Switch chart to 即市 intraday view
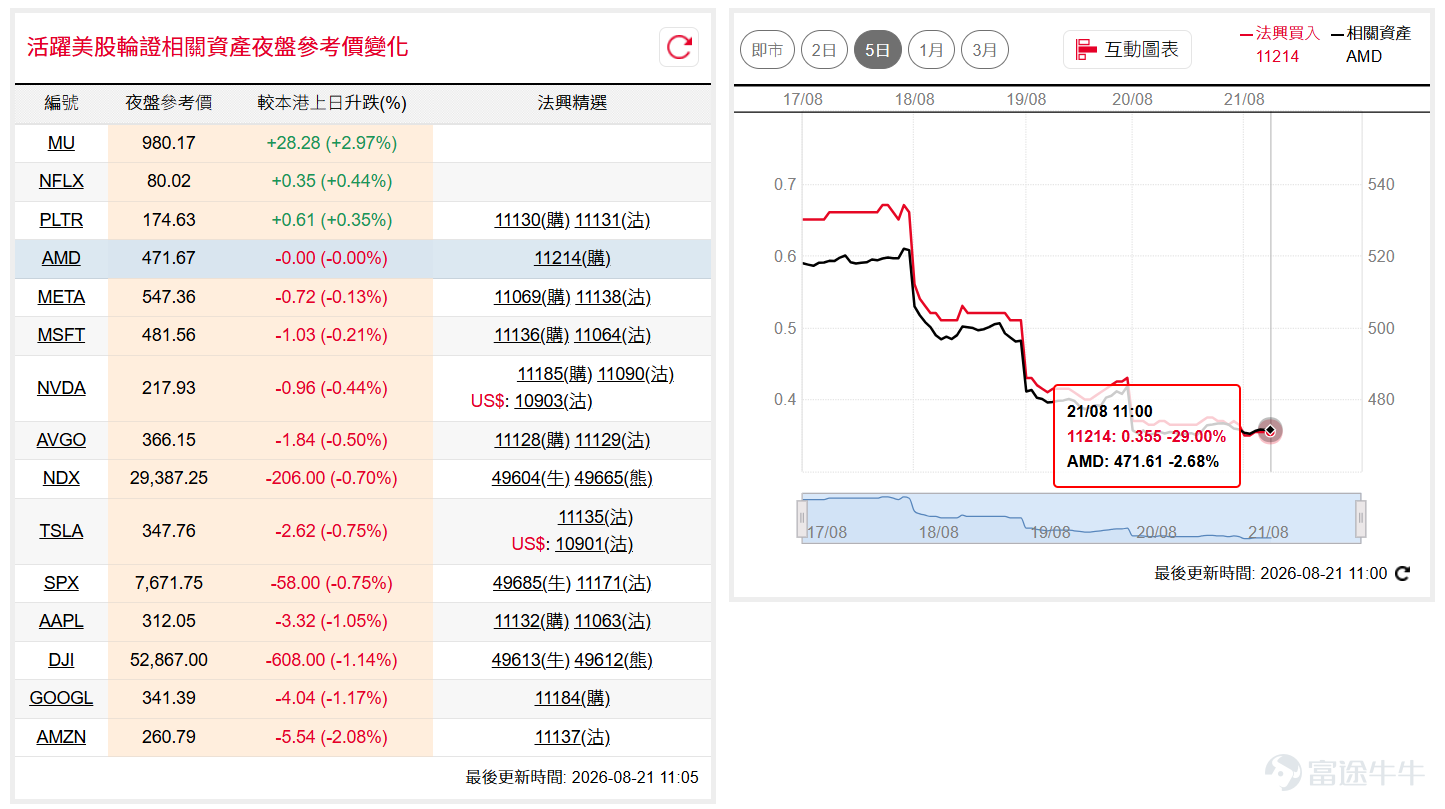Image resolution: width=1445 pixels, height=809 pixels. pos(768,49)
